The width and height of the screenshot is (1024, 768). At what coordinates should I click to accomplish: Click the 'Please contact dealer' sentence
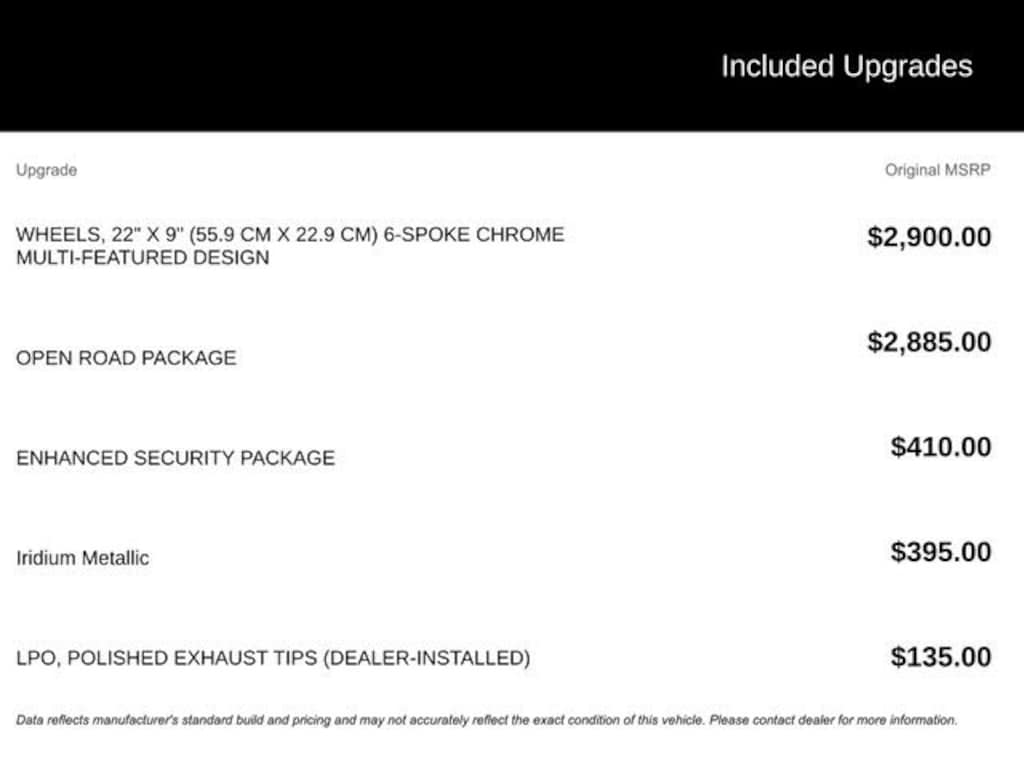coord(833,720)
